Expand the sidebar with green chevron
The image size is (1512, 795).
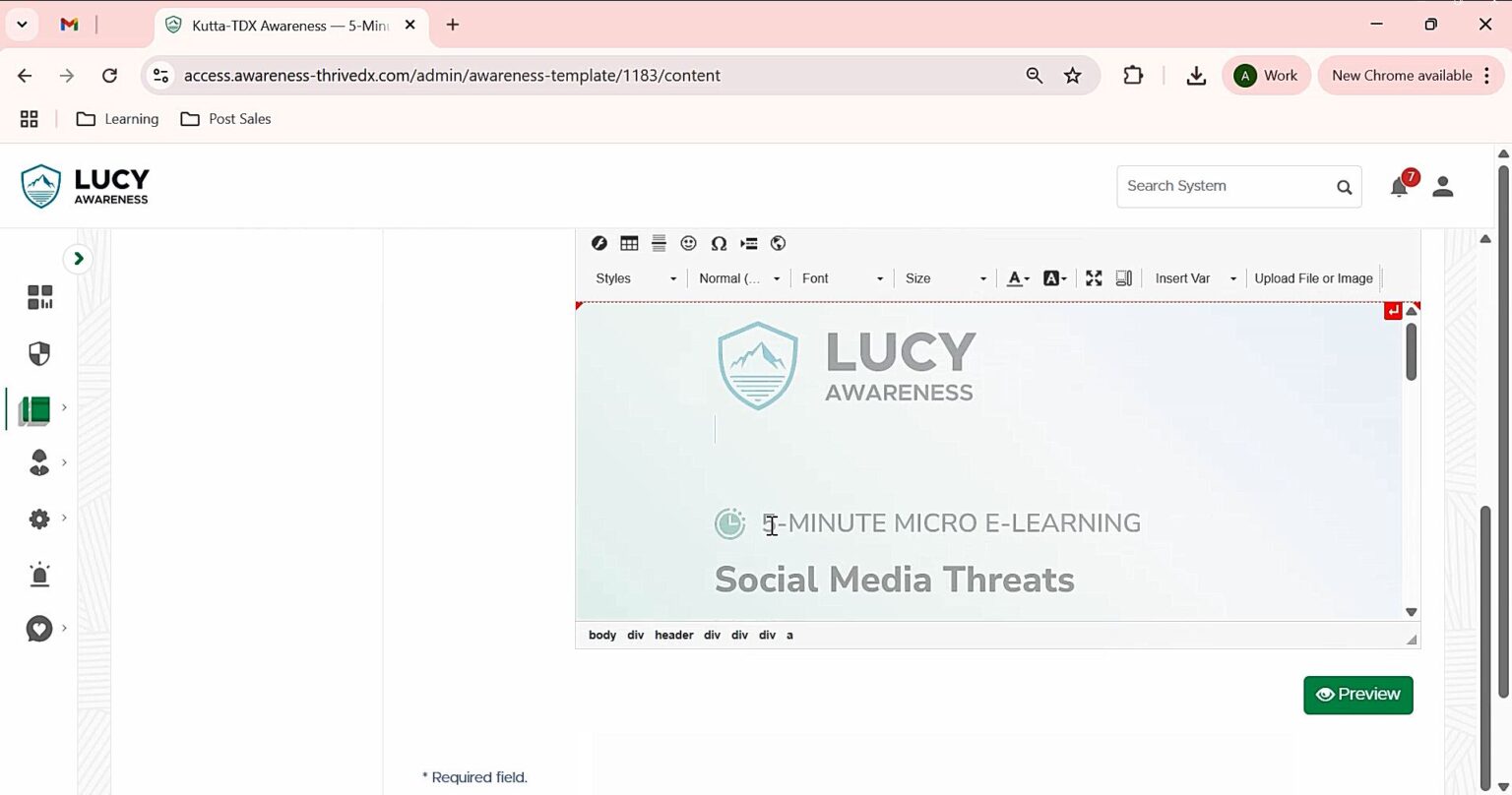(78, 259)
